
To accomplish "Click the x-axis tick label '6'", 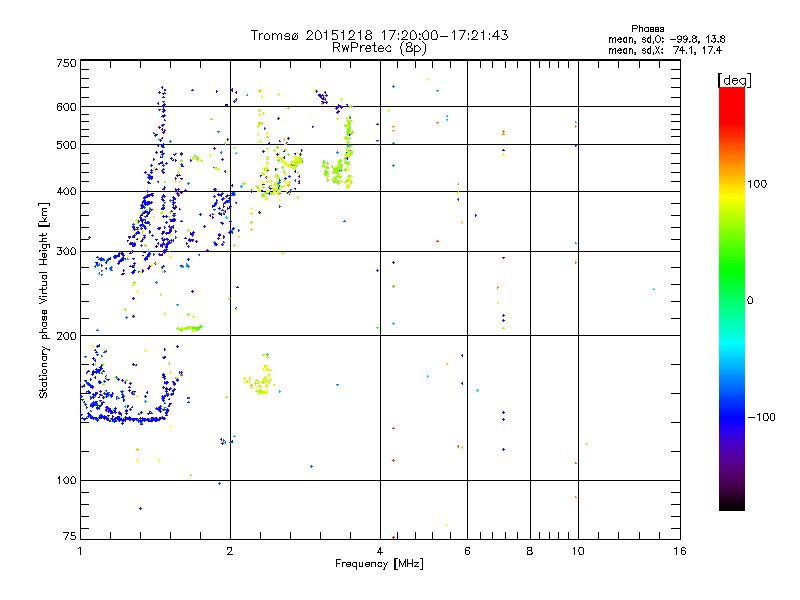I will coord(467,551).
